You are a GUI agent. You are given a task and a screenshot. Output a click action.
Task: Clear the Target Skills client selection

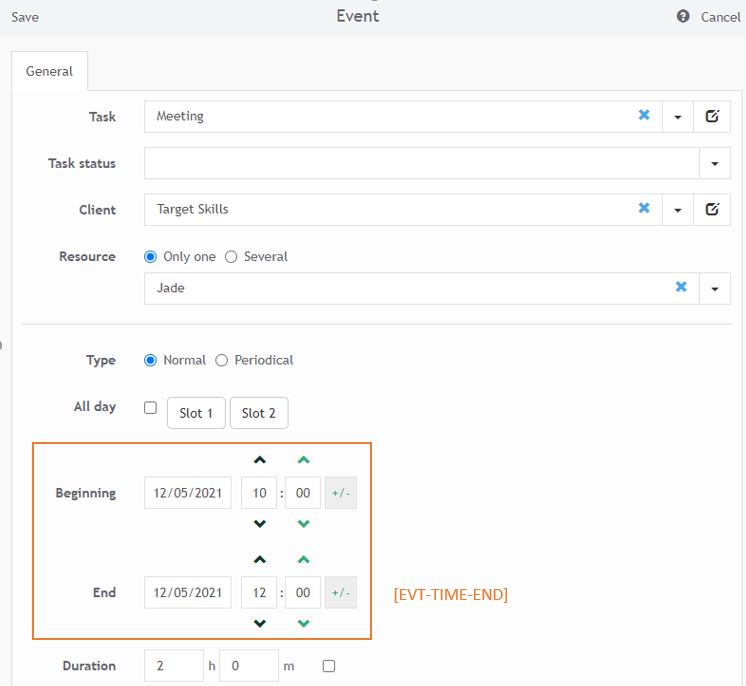[644, 209]
